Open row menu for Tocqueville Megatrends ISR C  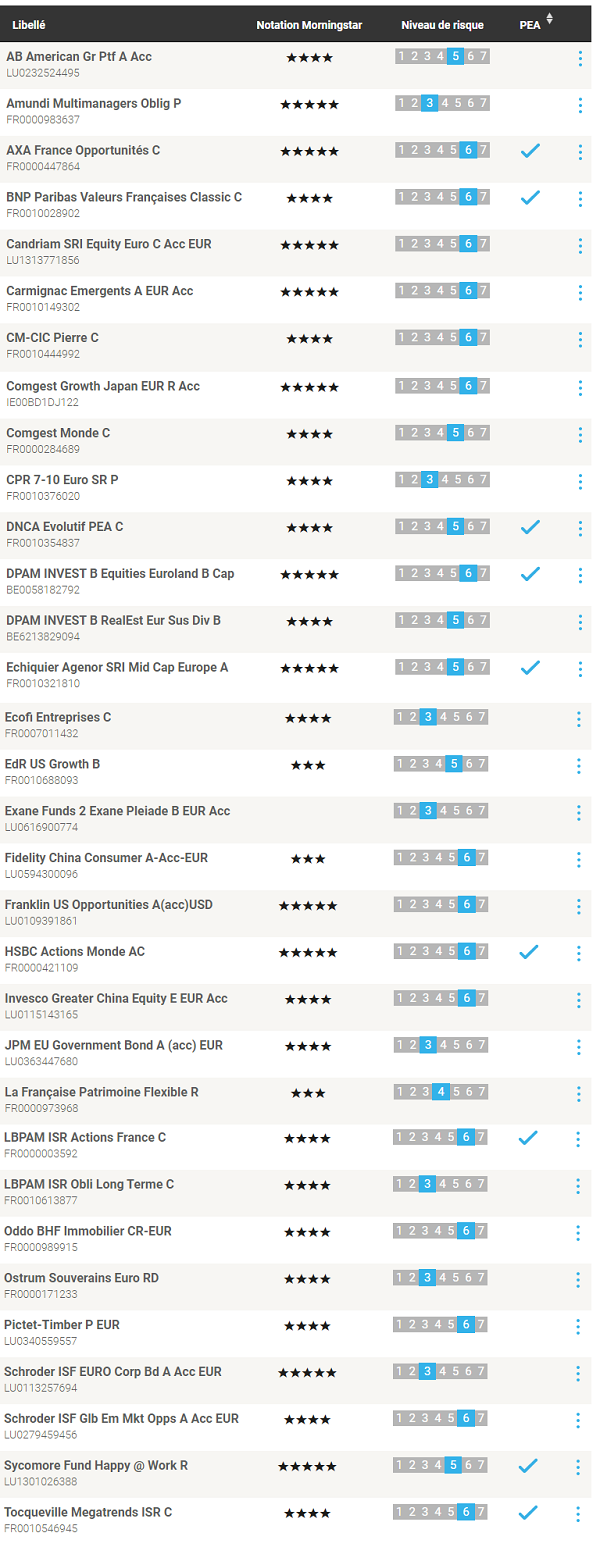580,1513
